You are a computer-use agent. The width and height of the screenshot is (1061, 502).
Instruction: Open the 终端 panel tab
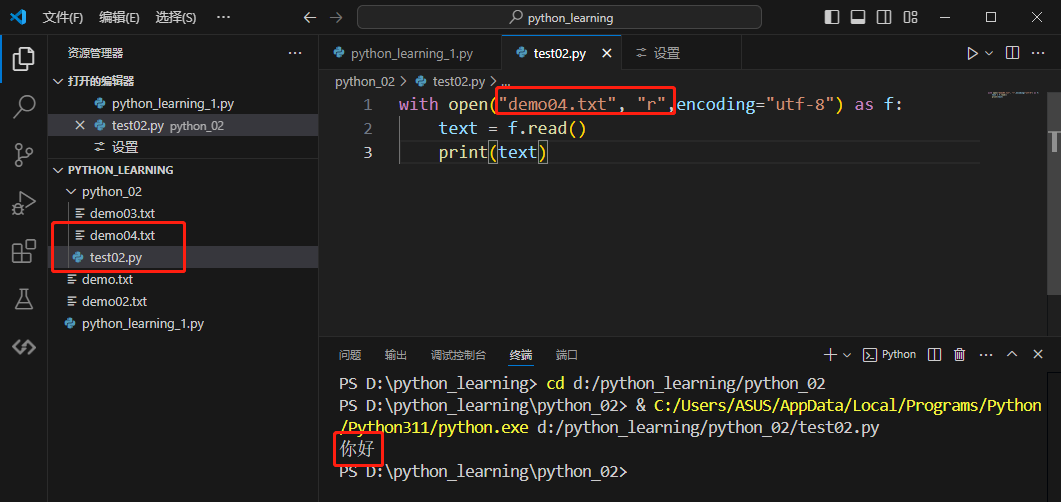(520, 355)
